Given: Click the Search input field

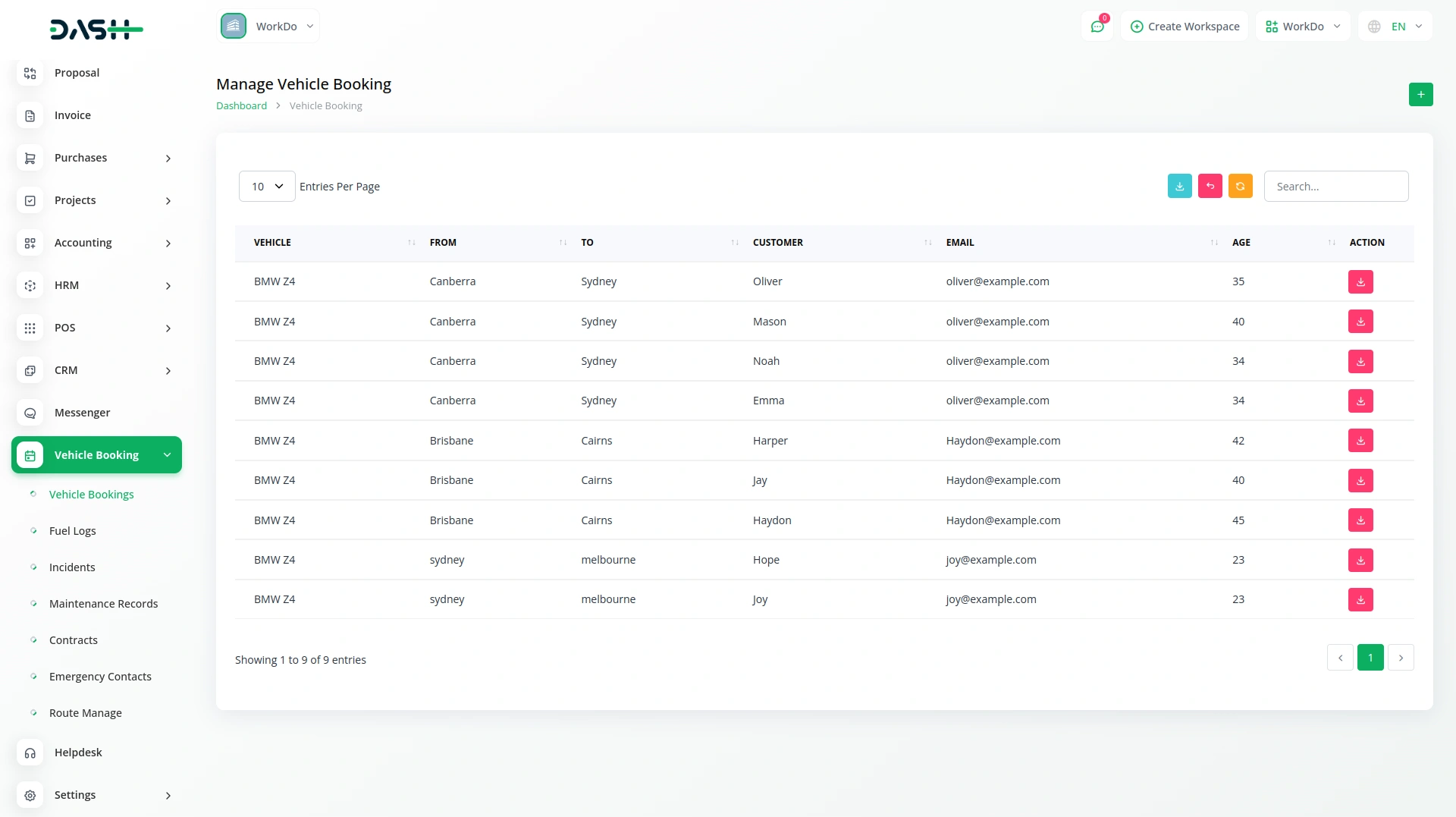Looking at the screenshot, I should [x=1335, y=187].
